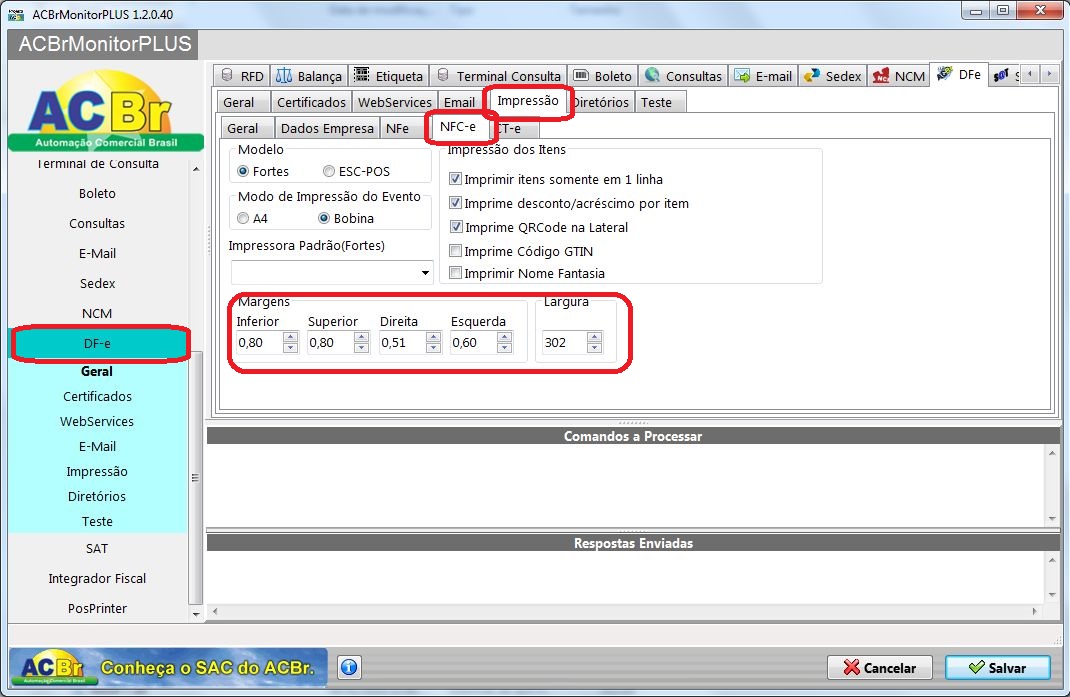Viewport: 1070px width, 697px height.
Task: Select ESC-POS model radio button
Action: pos(329,171)
